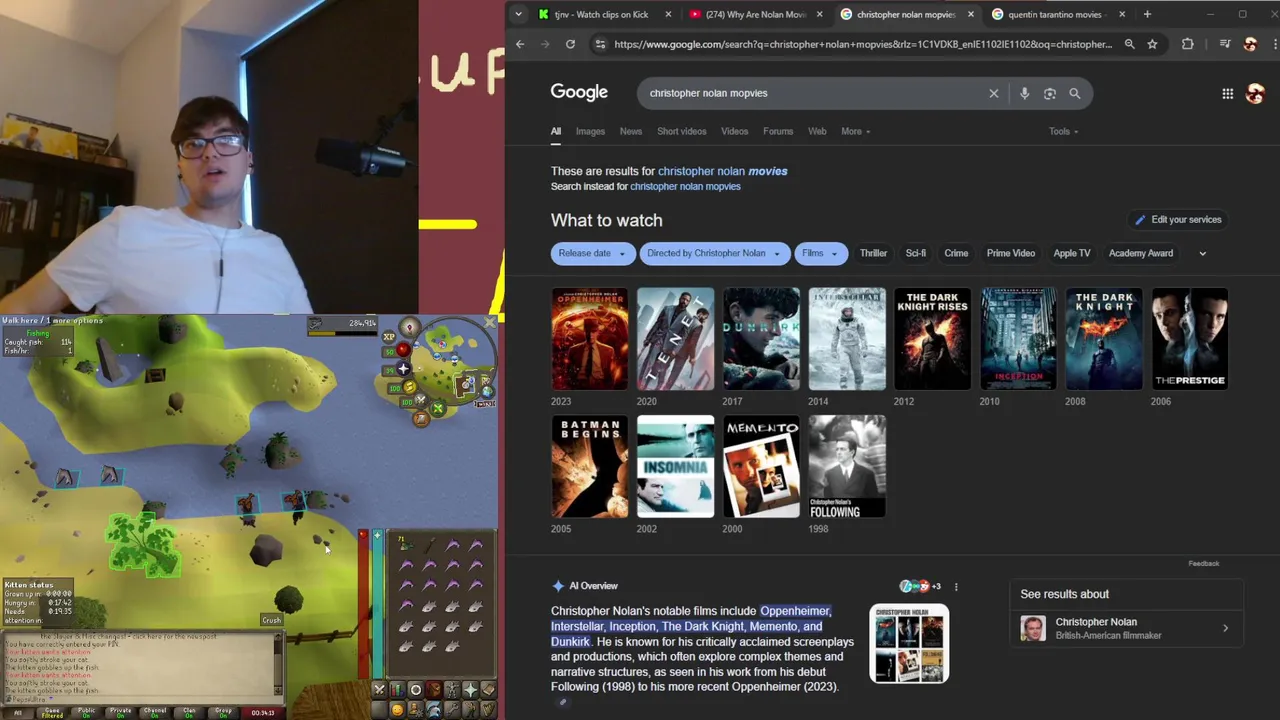Toggle the Crime filter chip
The height and width of the screenshot is (720, 1280).
click(956, 253)
